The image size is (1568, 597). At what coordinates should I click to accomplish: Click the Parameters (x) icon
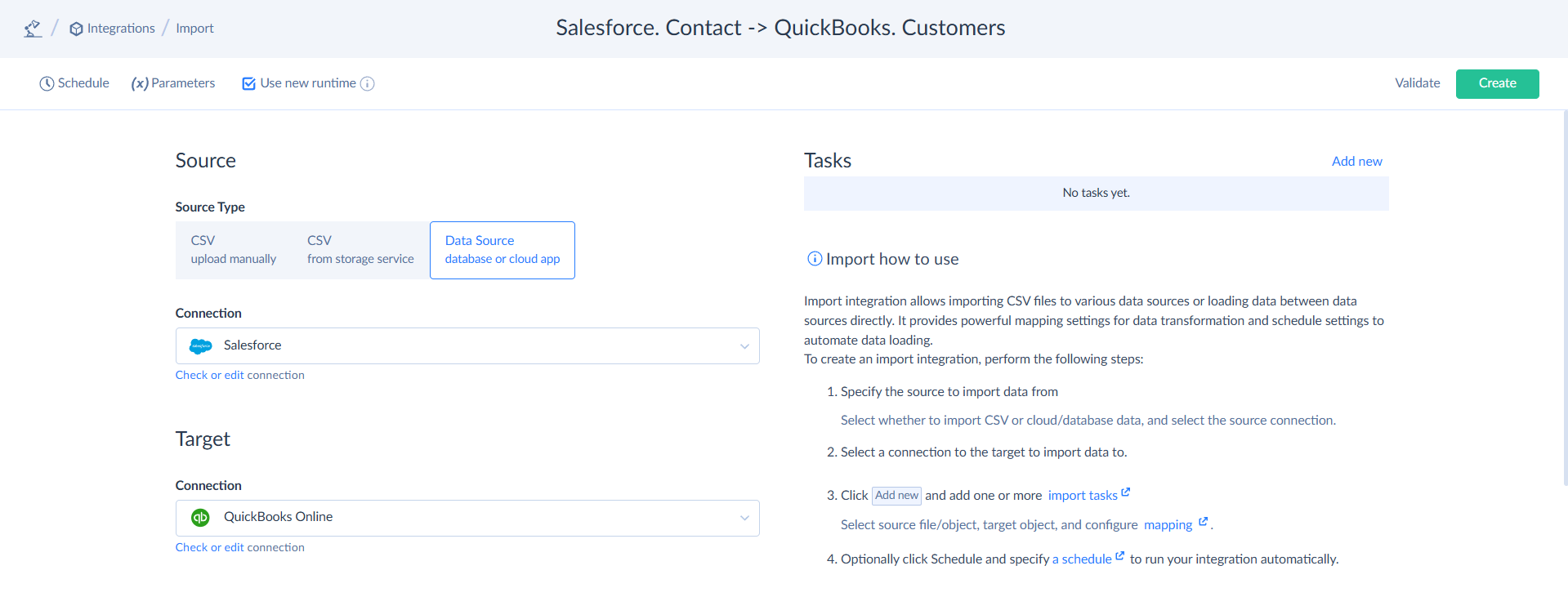pyautogui.click(x=140, y=83)
